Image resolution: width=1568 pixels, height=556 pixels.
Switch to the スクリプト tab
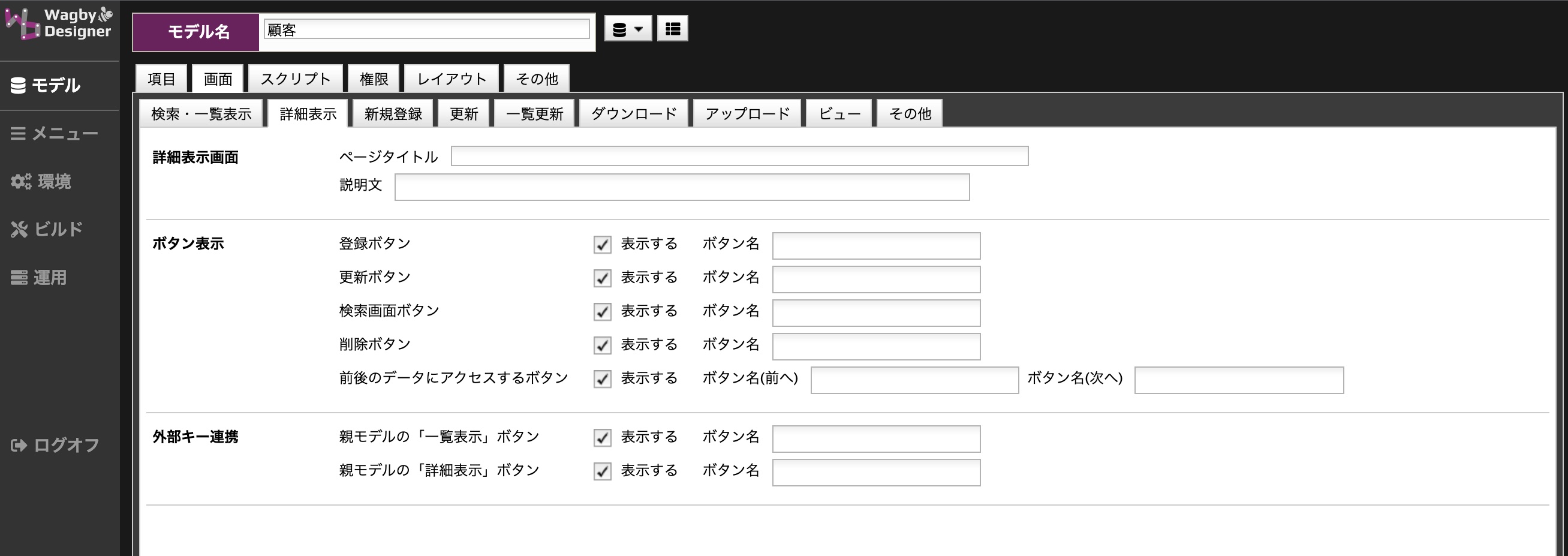click(x=294, y=78)
